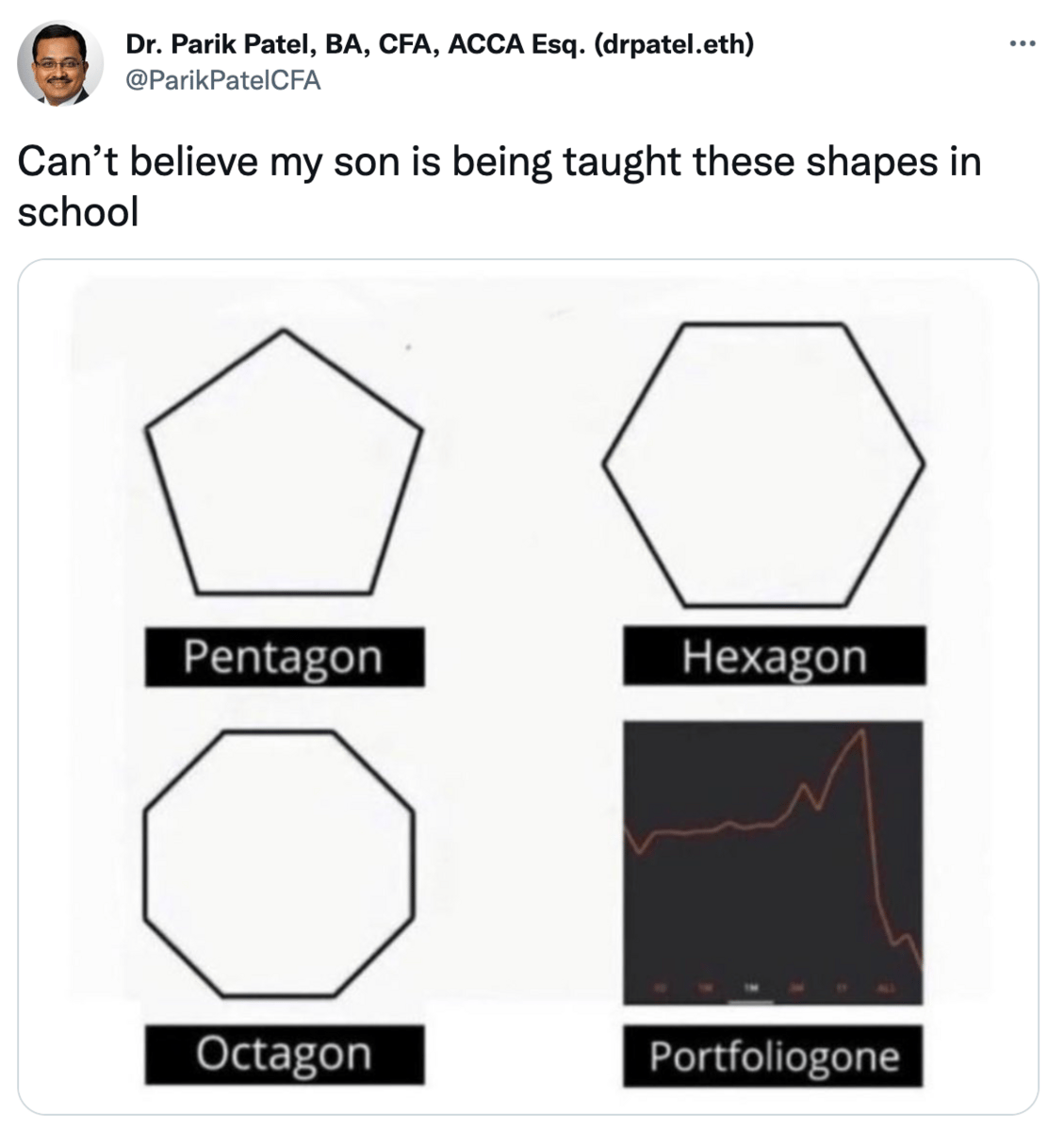This screenshot has height=1131, width=1064.
Task: Open the Dr. Parik Patel display name
Action: click(439, 43)
